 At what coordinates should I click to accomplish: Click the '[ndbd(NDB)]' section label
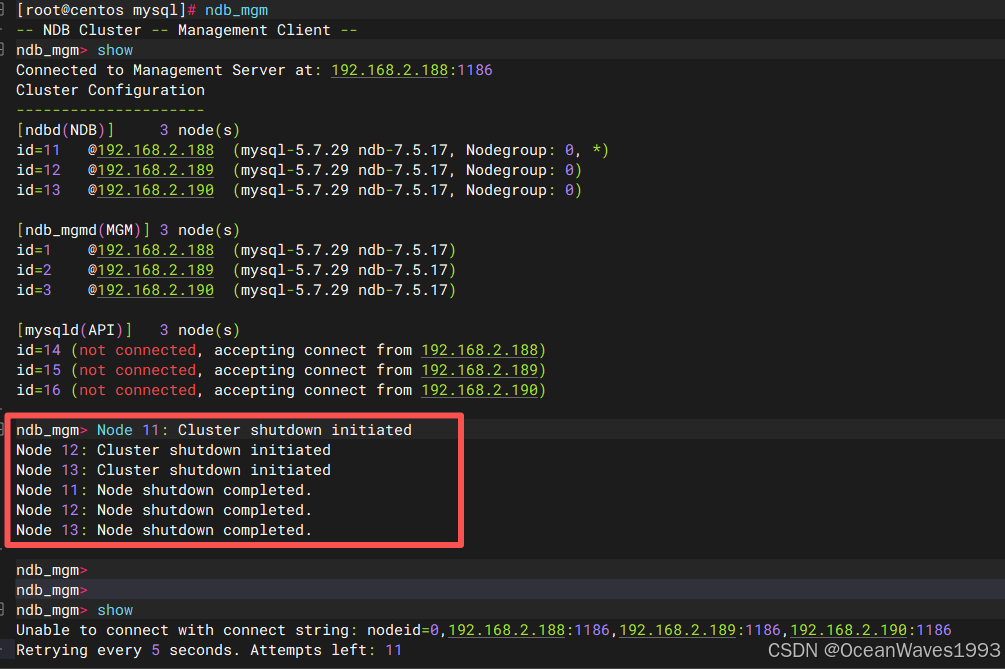pyautogui.click(x=65, y=130)
